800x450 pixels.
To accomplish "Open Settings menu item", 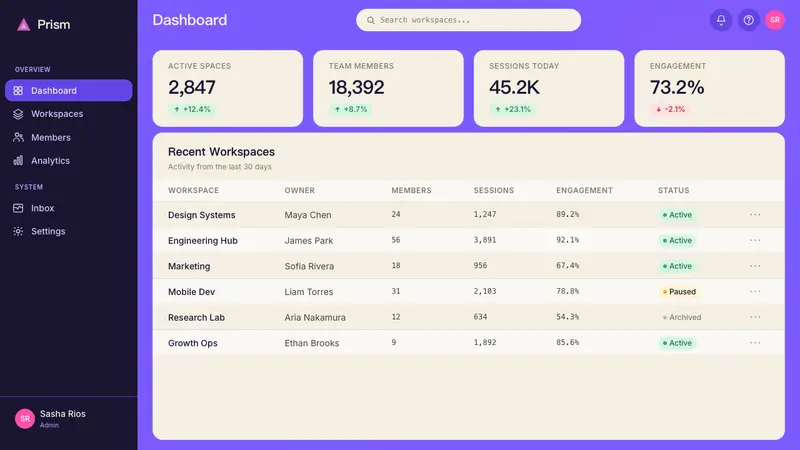I will (69, 231).
